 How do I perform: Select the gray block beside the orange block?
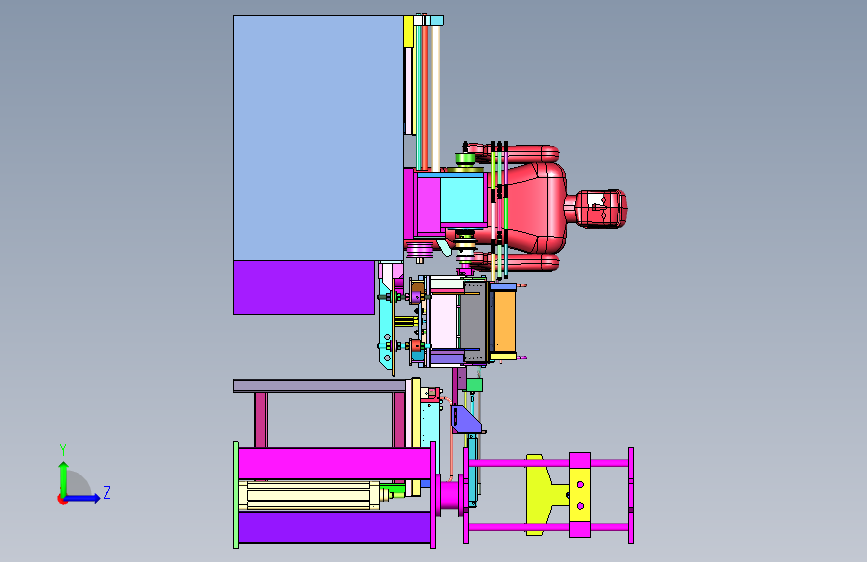(x=474, y=321)
